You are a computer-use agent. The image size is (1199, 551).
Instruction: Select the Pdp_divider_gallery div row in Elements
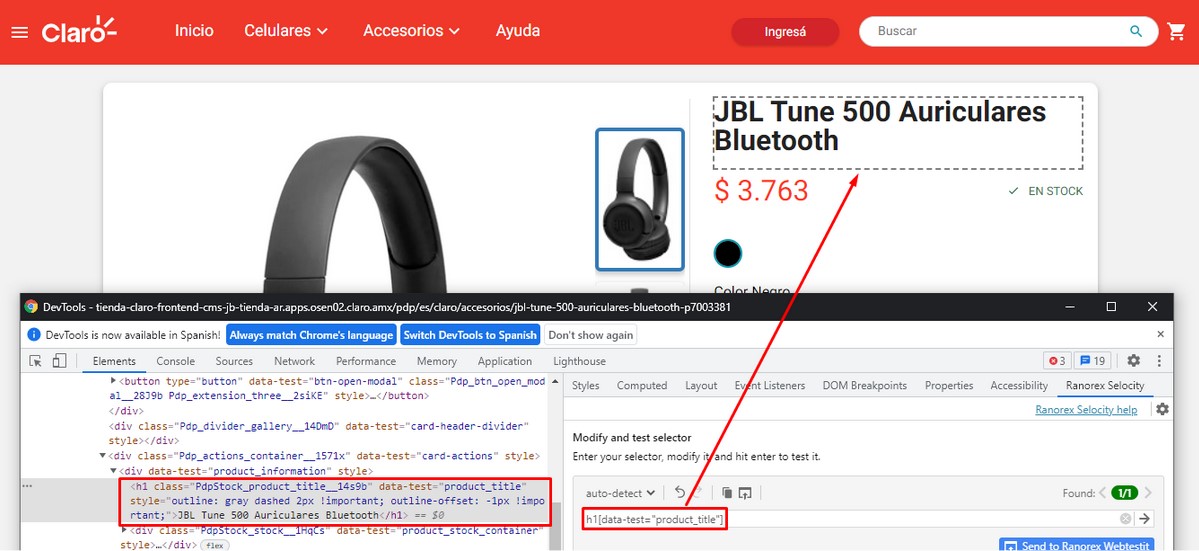pyautogui.click(x=319, y=433)
